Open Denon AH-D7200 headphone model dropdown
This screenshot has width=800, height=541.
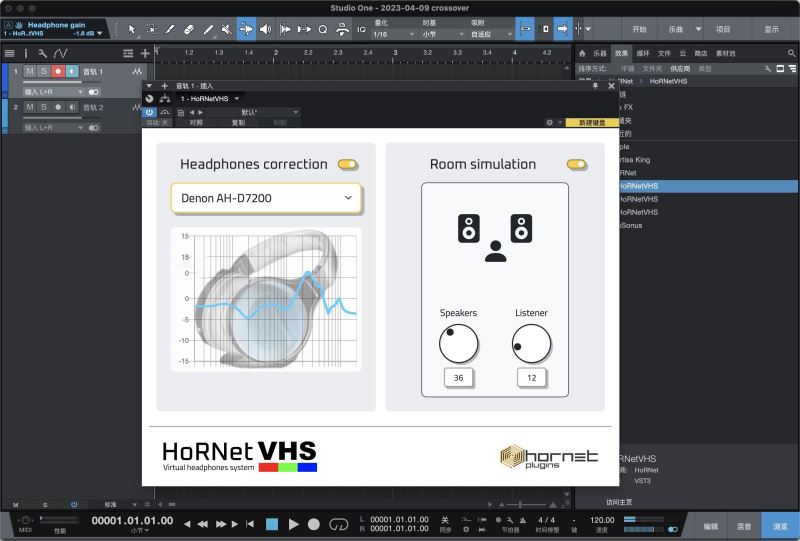266,198
